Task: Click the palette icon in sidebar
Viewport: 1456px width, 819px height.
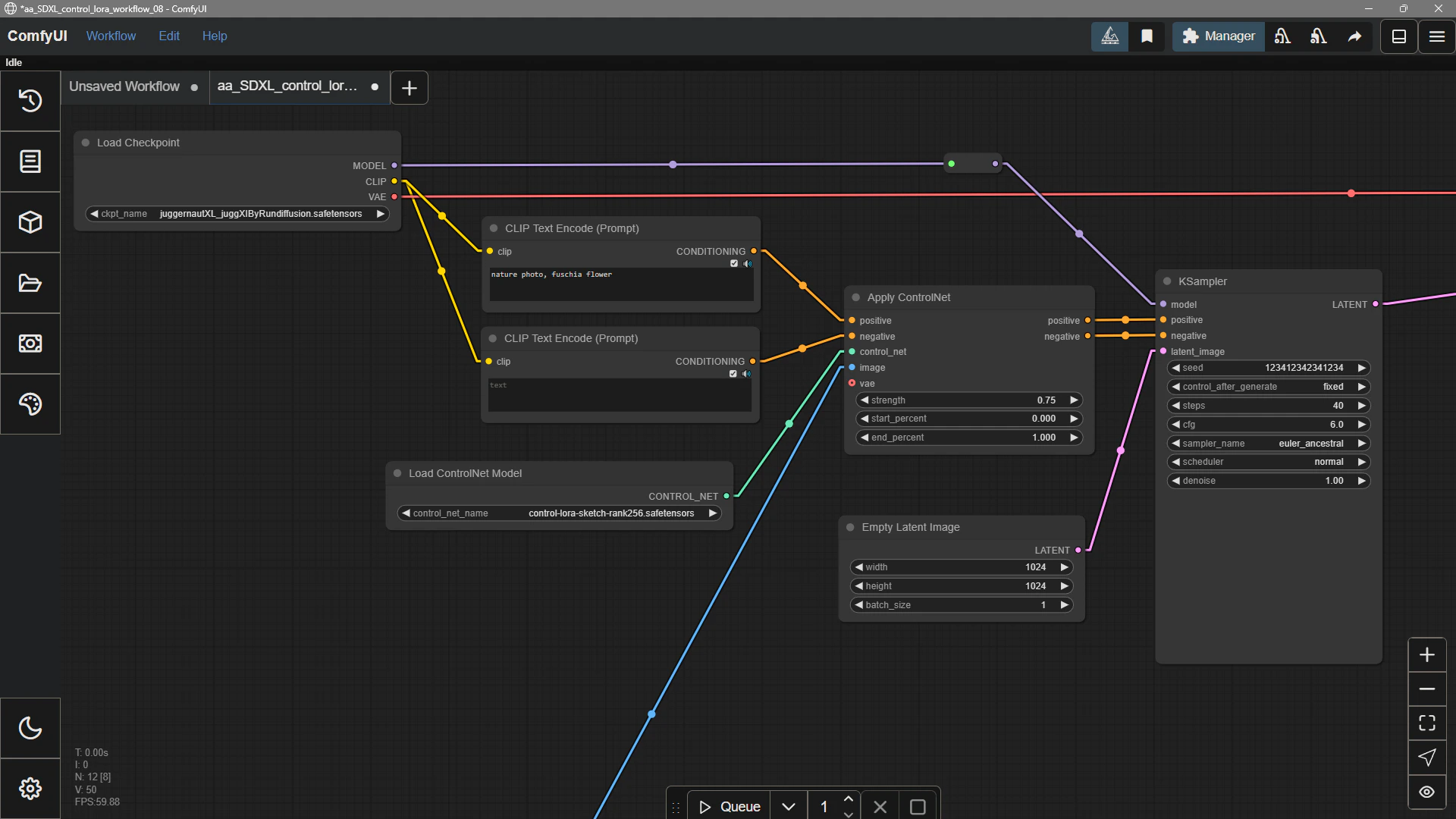Action: coord(30,404)
